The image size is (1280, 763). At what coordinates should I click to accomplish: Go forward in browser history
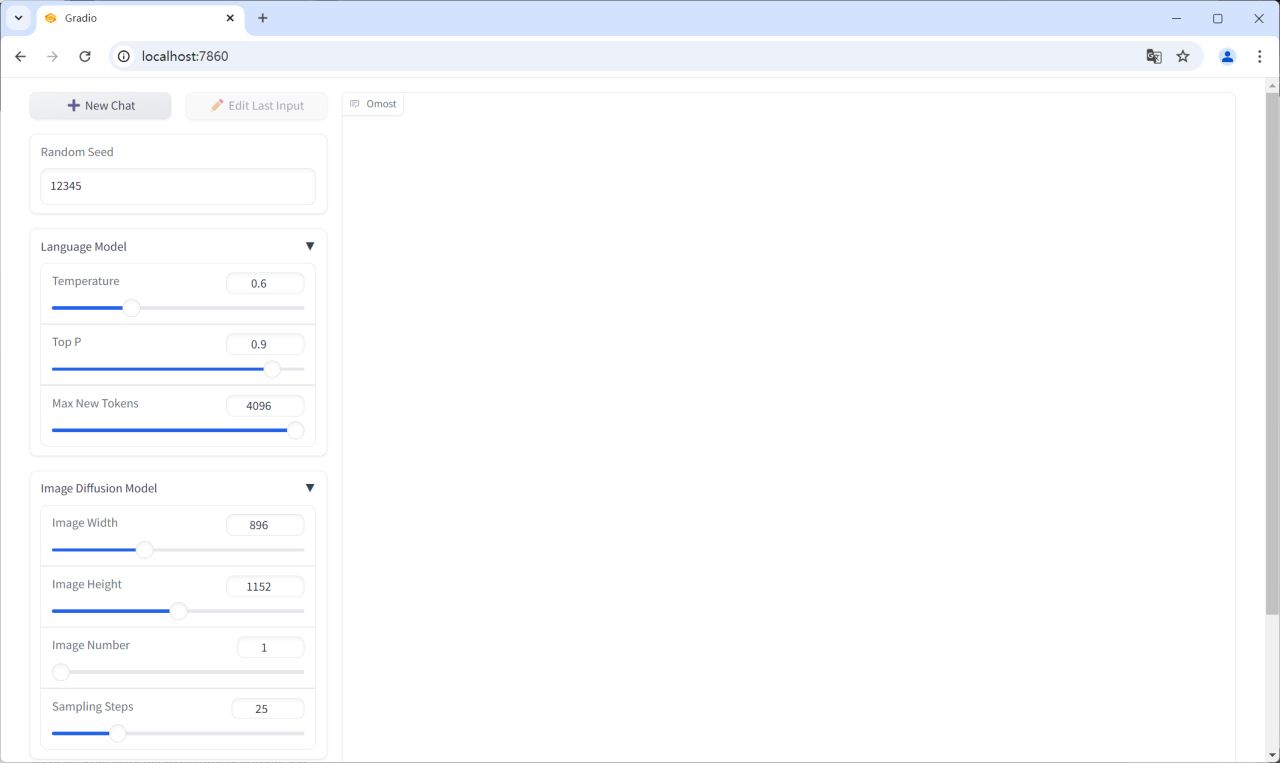[52, 57]
